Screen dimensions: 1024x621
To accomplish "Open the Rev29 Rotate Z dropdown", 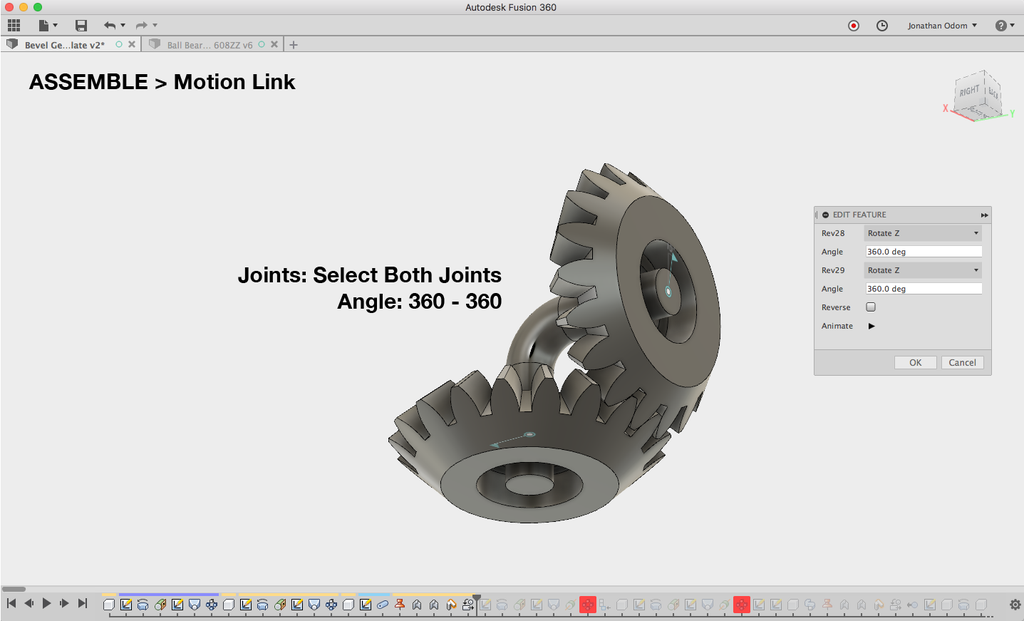I will [x=923, y=270].
